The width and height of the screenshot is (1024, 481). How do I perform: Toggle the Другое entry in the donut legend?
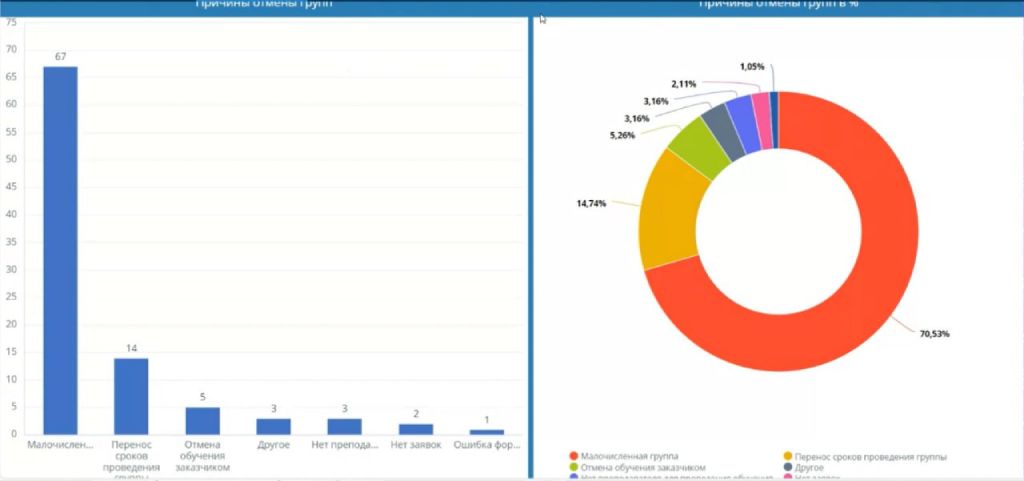coord(803,467)
